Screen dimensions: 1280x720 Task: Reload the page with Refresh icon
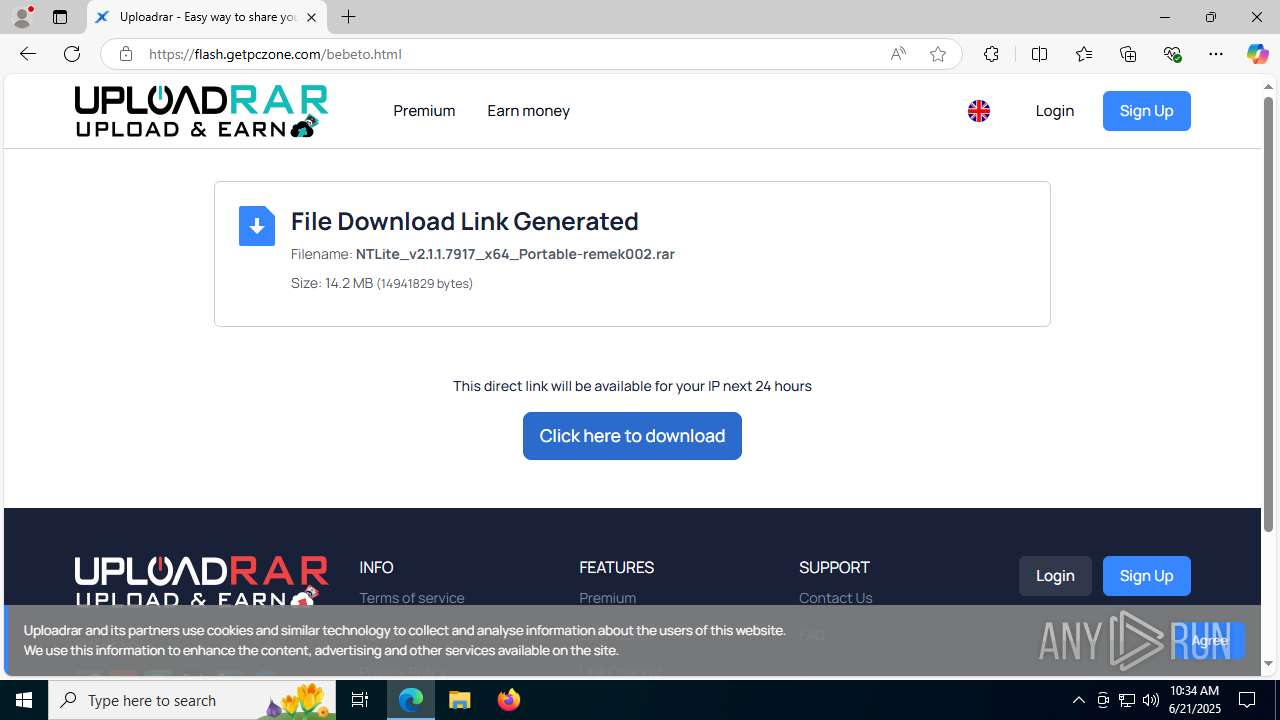point(72,54)
